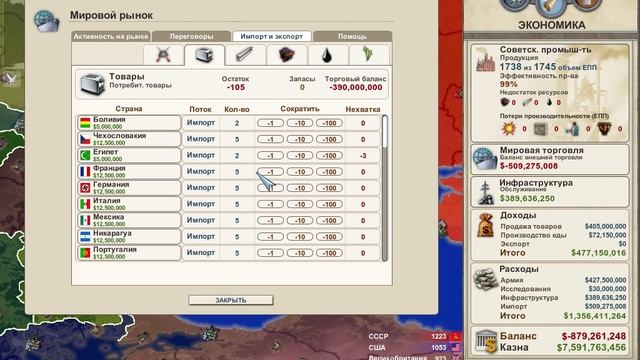This screenshot has height=360, width=640.
Task: Click the Mexico flag icon
Action: pyautogui.click(x=85, y=220)
